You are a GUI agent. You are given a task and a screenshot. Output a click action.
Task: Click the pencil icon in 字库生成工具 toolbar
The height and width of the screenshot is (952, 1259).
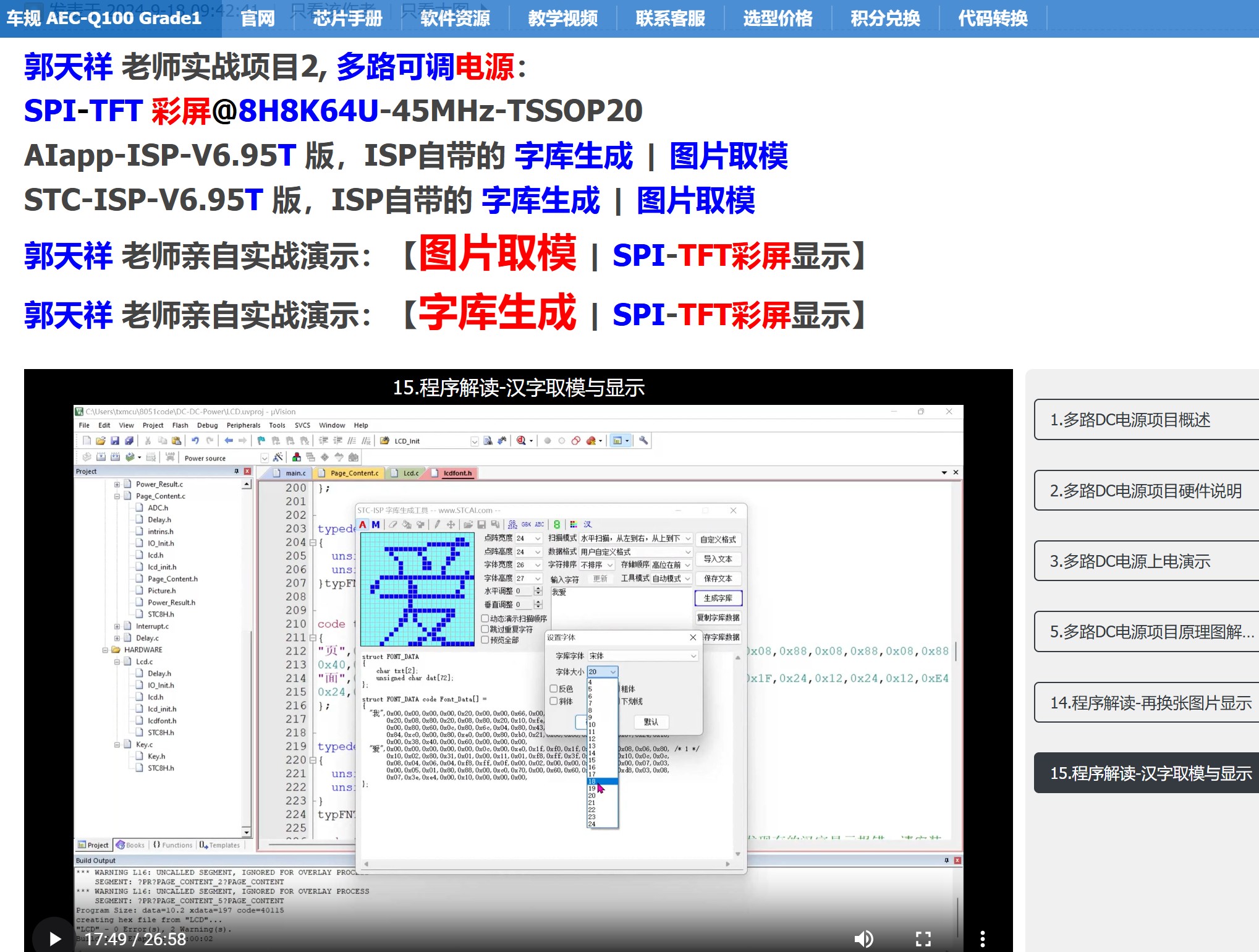[438, 524]
